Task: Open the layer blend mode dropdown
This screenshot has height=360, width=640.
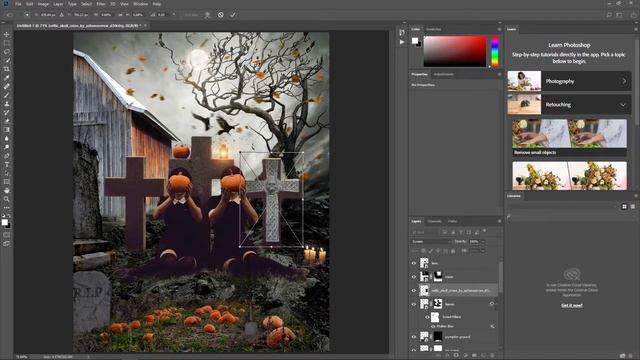Action: click(431, 242)
